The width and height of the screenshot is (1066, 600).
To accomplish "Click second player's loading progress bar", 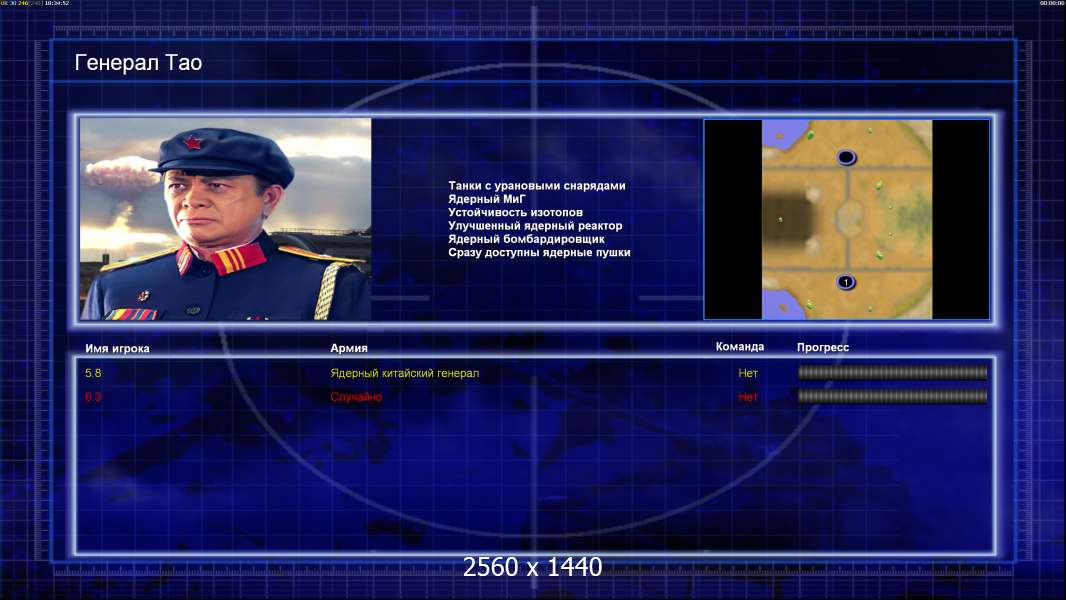I will 893,396.
